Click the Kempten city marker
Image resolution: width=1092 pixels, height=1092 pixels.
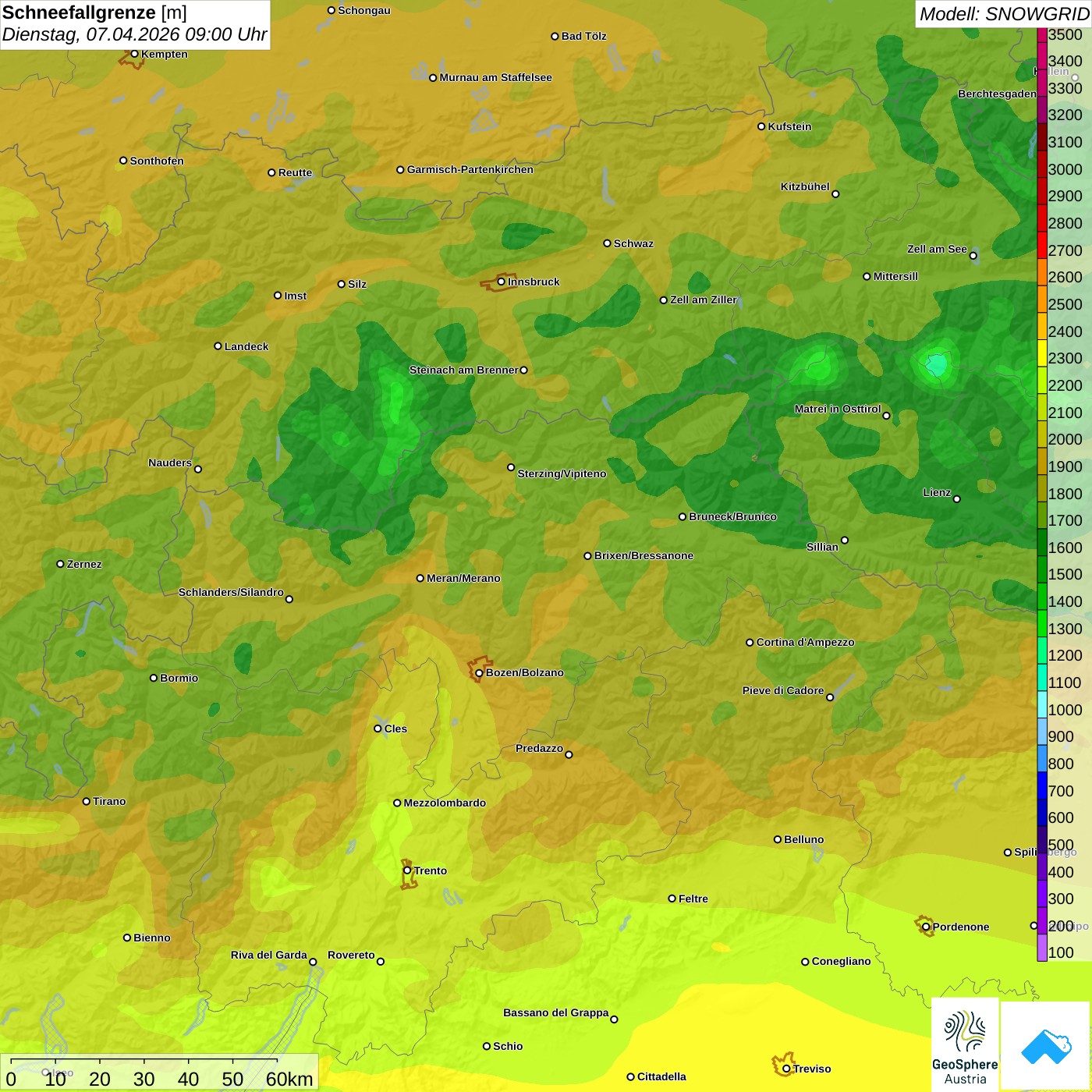tap(134, 54)
